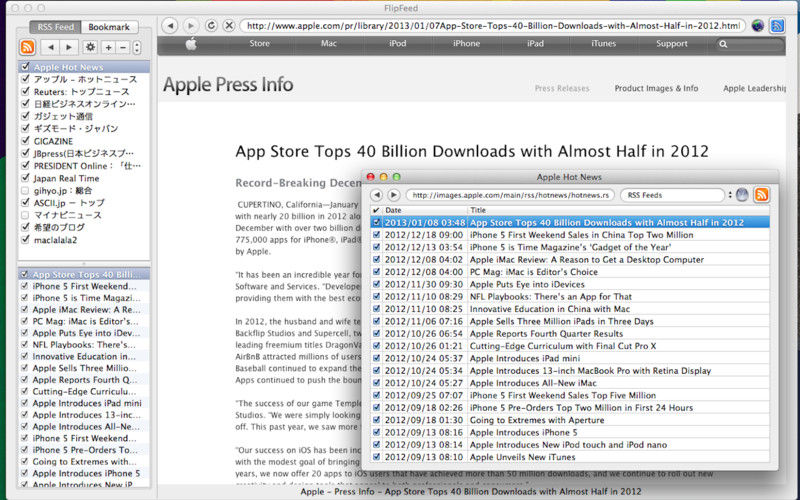800x500 pixels.
Task: Click forward arrow in Apple Hot News window
Action: click(x=393, y=195)
